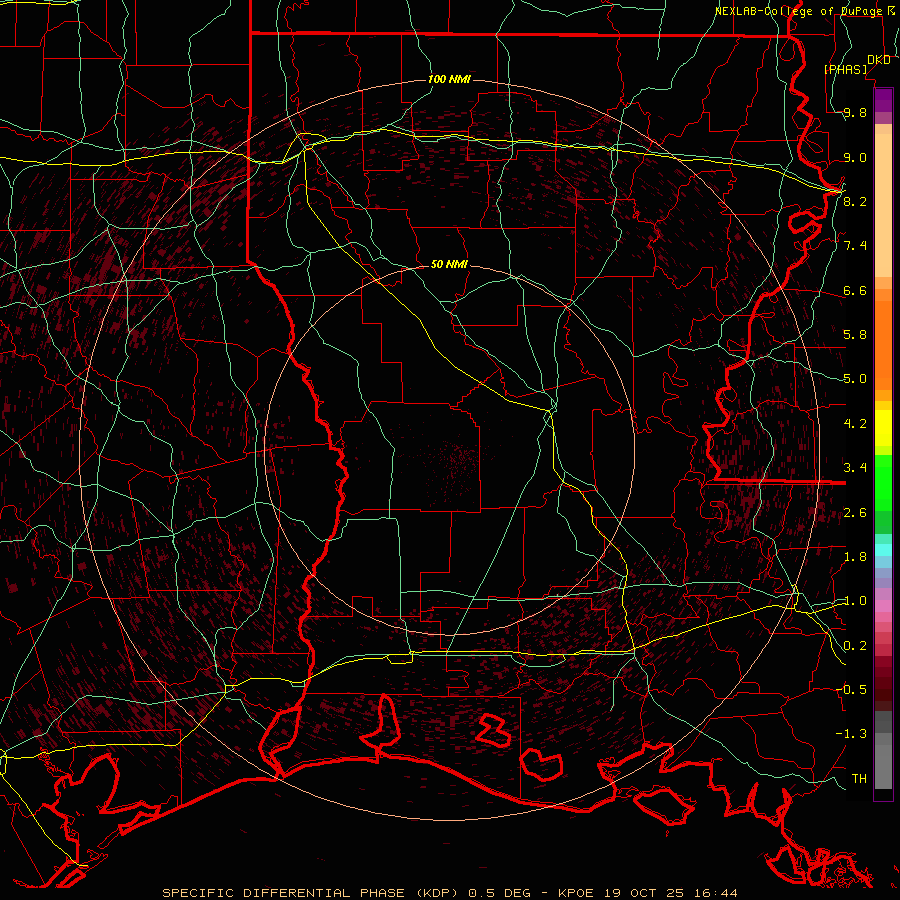Screen dimensions: 900x900
Task: Click the 8.2 scale value
Action: point(855,201)
